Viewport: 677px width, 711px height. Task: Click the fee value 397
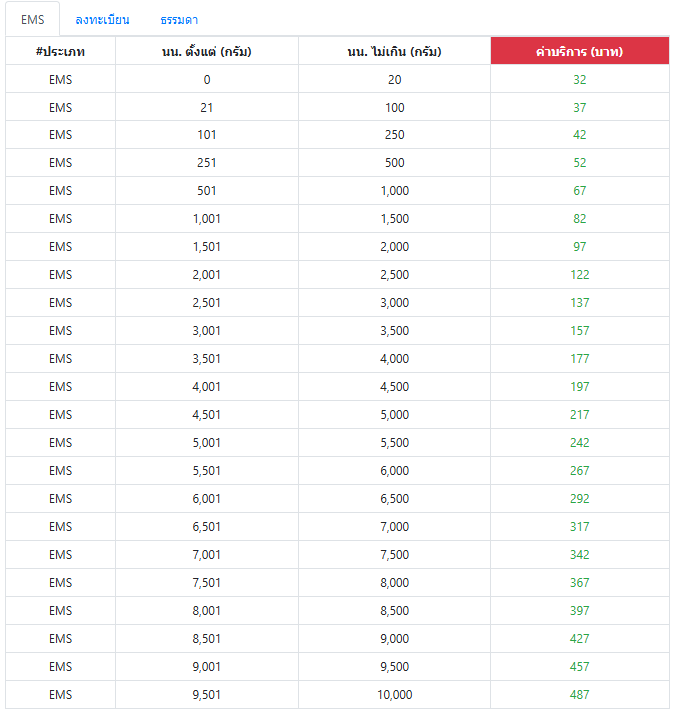pos(580,610)
